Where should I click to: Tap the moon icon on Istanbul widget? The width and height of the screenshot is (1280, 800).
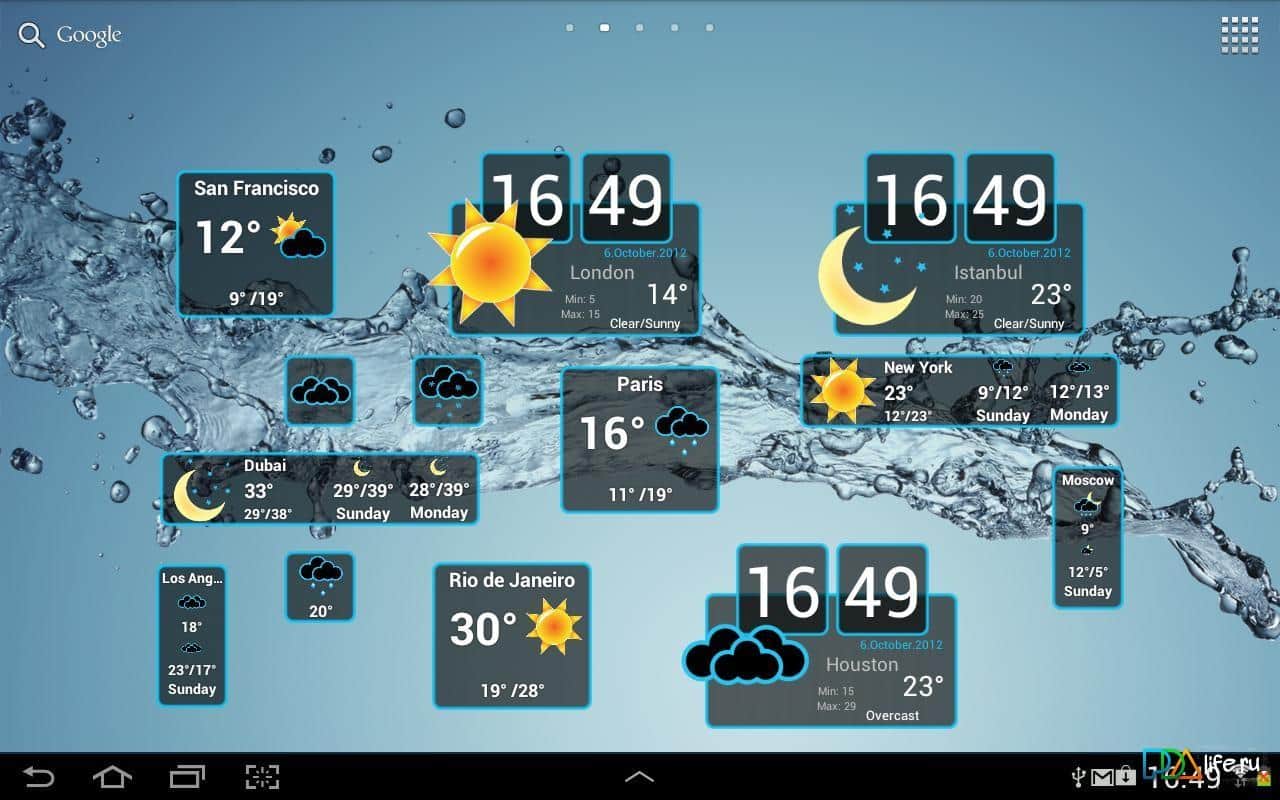tap(868, 273)
